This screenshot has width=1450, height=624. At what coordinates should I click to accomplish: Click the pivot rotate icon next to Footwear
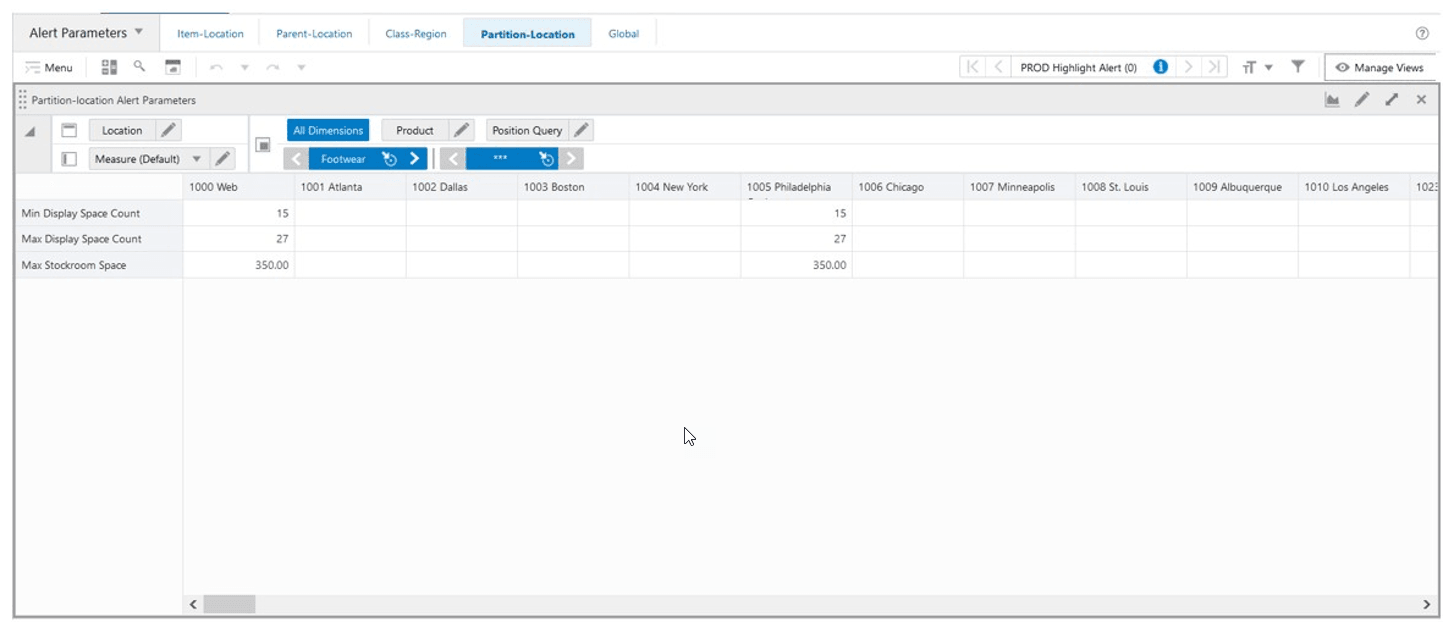click(x=390, y=158)
